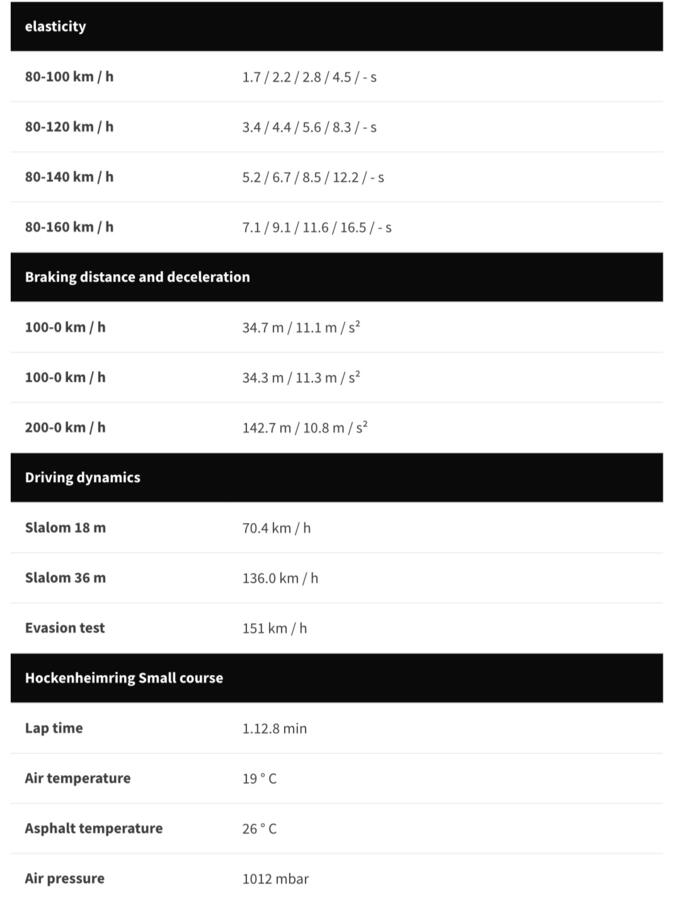Select the Lap time row label
This screenshot has height=900, width=681.
[x=54, y=728]
